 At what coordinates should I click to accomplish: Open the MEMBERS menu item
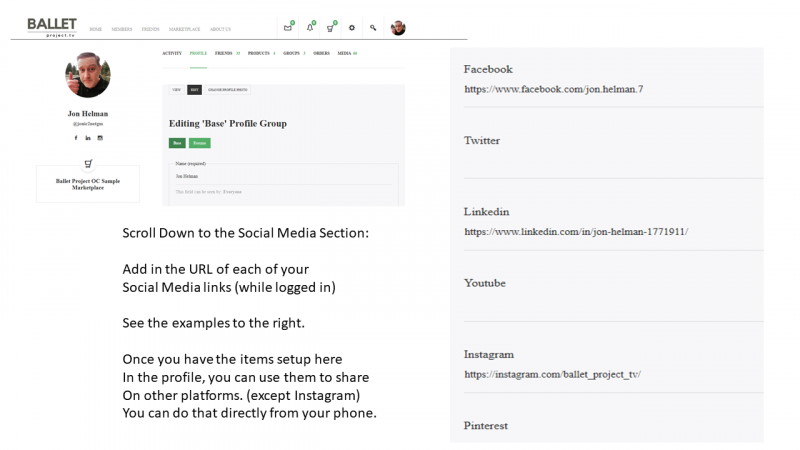point(121,30)
